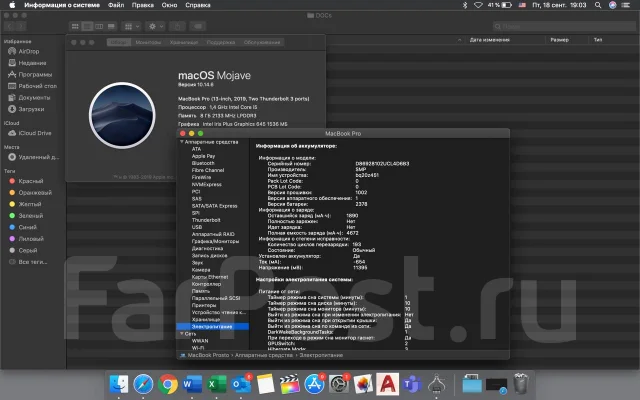Open the Apple menu
The image size is (640, 400).
pyautogui.click(x=12, y=5)
